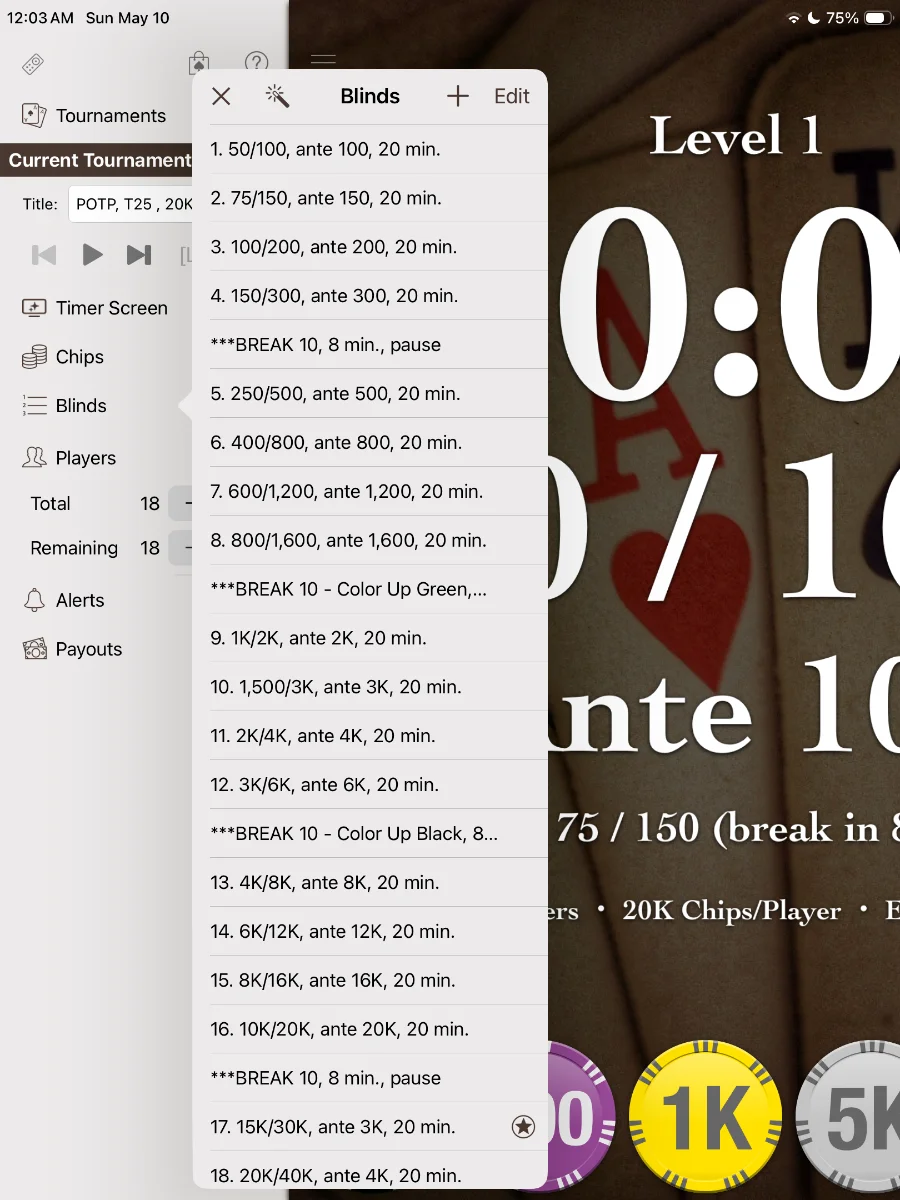Open Timer Screen menu item

coord(95,308)
